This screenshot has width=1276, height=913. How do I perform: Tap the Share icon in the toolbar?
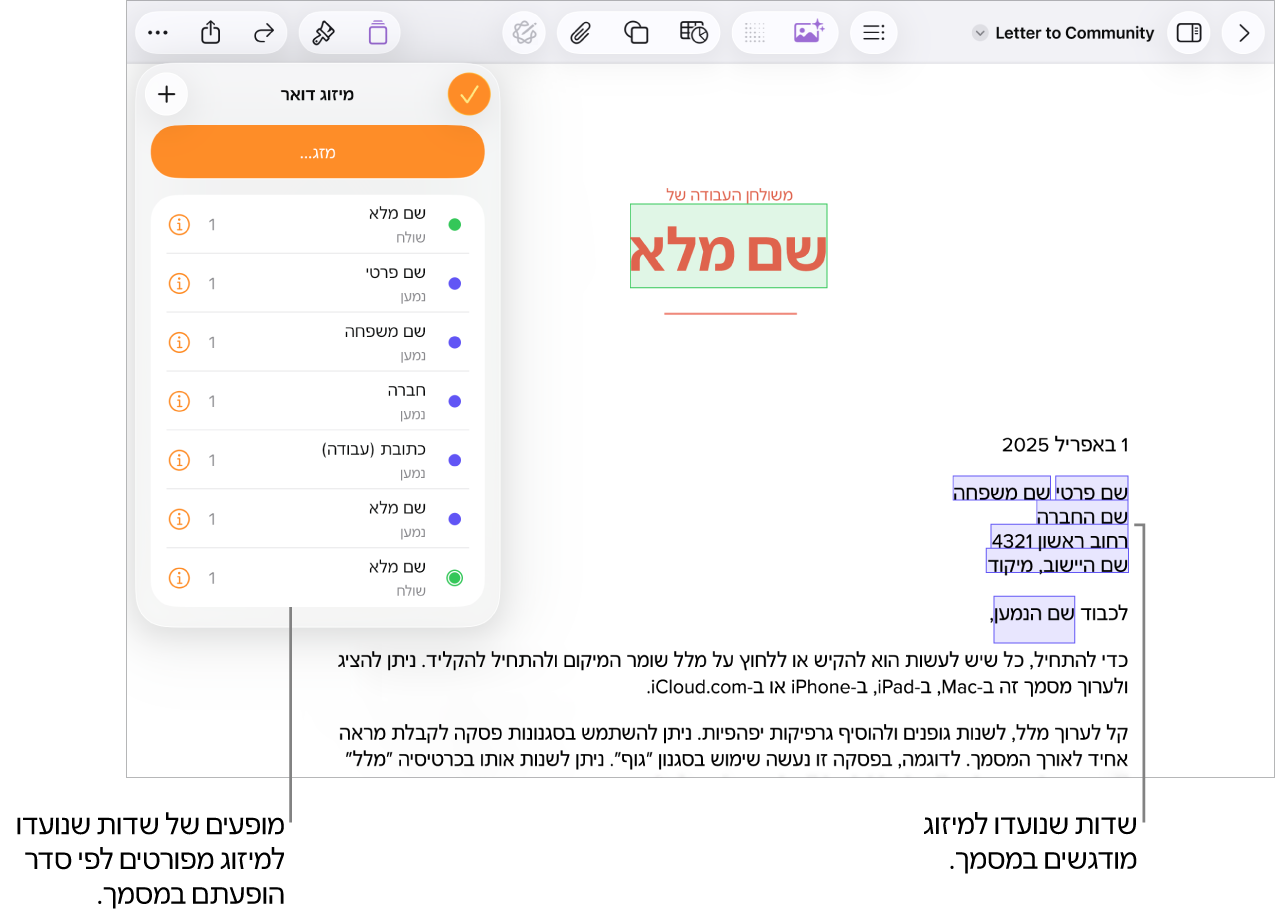pos(210,33)
